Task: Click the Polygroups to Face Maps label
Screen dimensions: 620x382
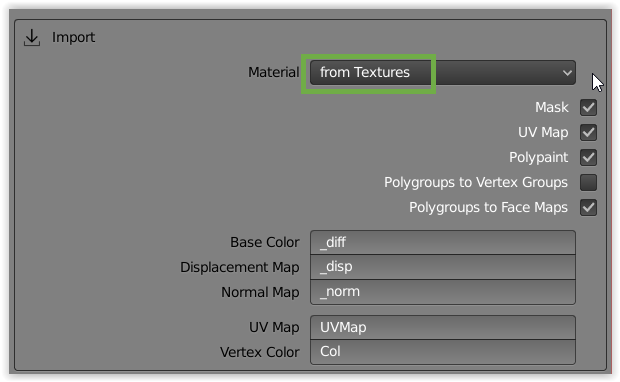Action: pyautogui.click(x=488, y=208)
